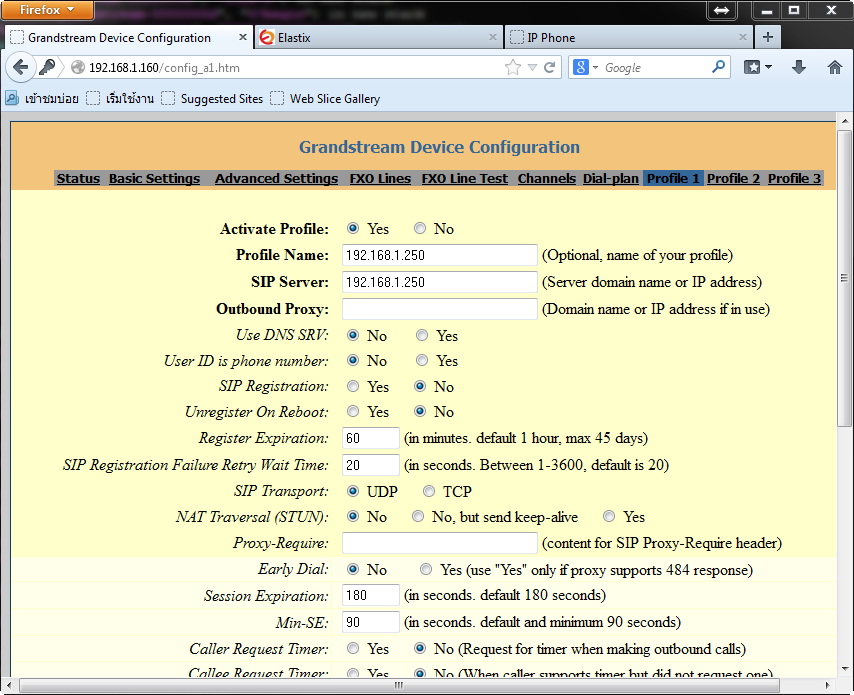Click the horizontal scrollbar thumb
The image size is (854, 695).
pos(399,685)
